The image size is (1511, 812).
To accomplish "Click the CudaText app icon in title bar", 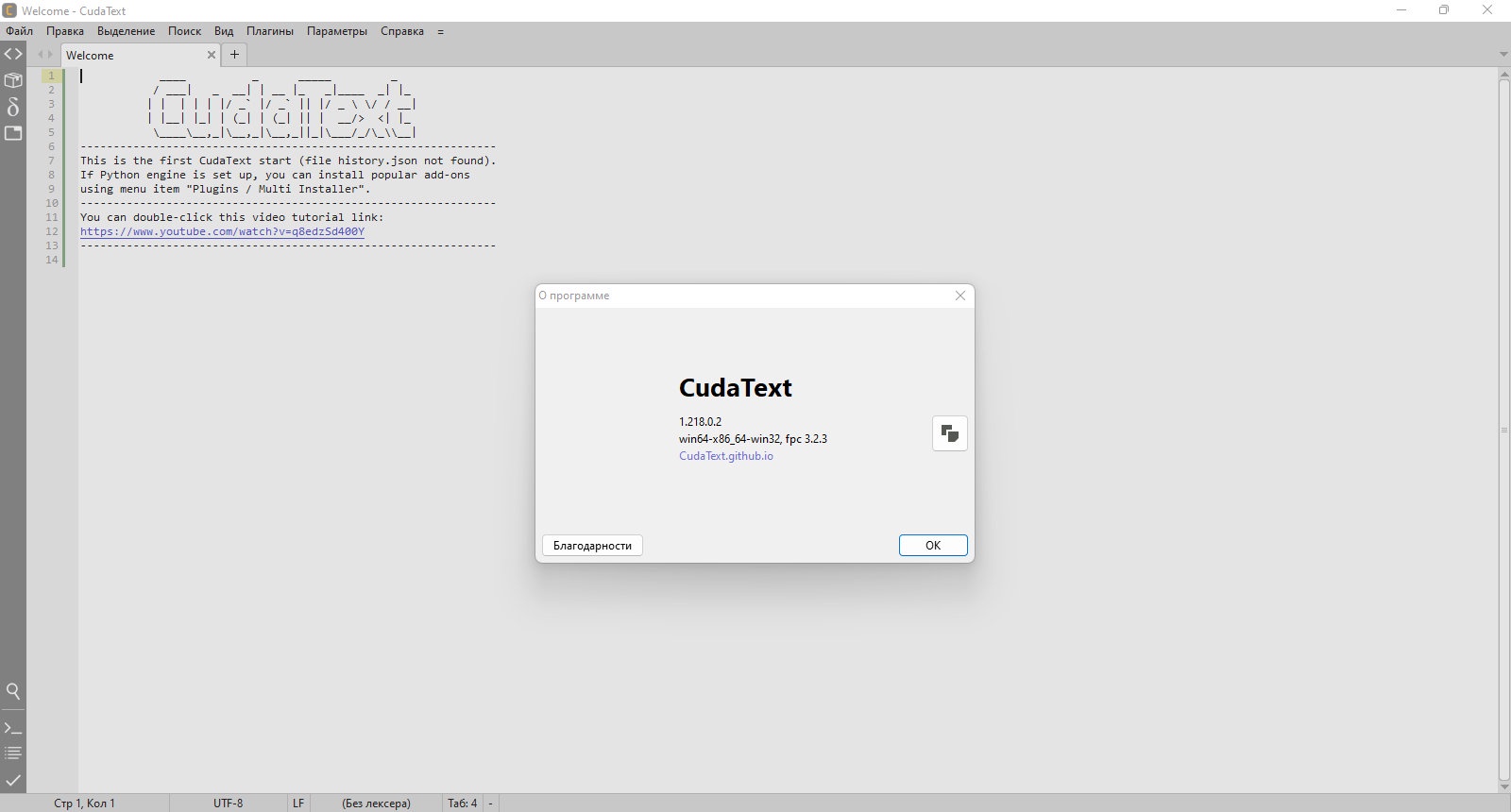I will tap(9, 10).
